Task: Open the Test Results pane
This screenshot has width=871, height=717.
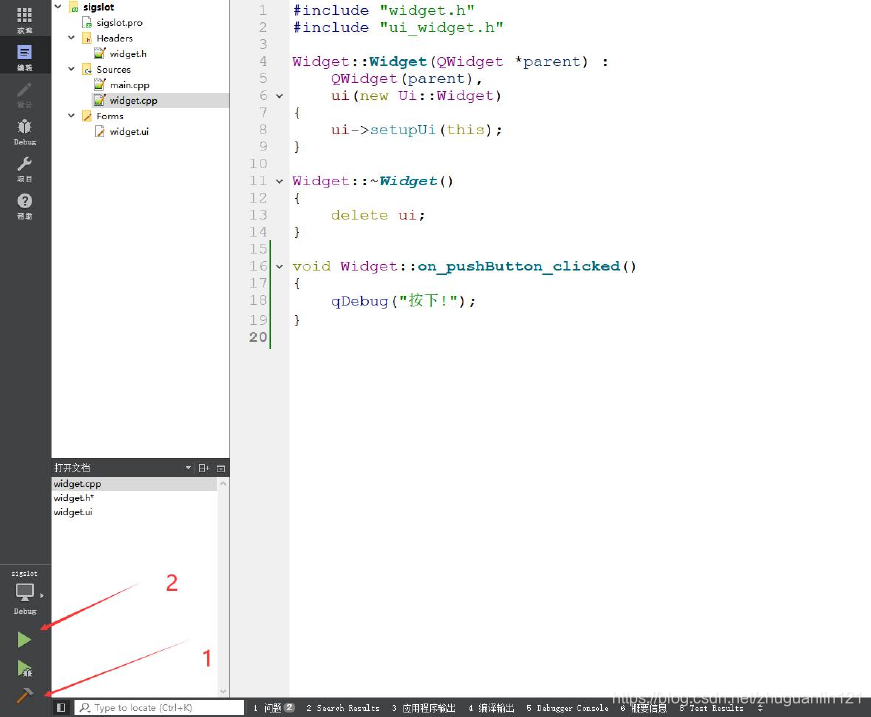Action: tap(711, 708)
